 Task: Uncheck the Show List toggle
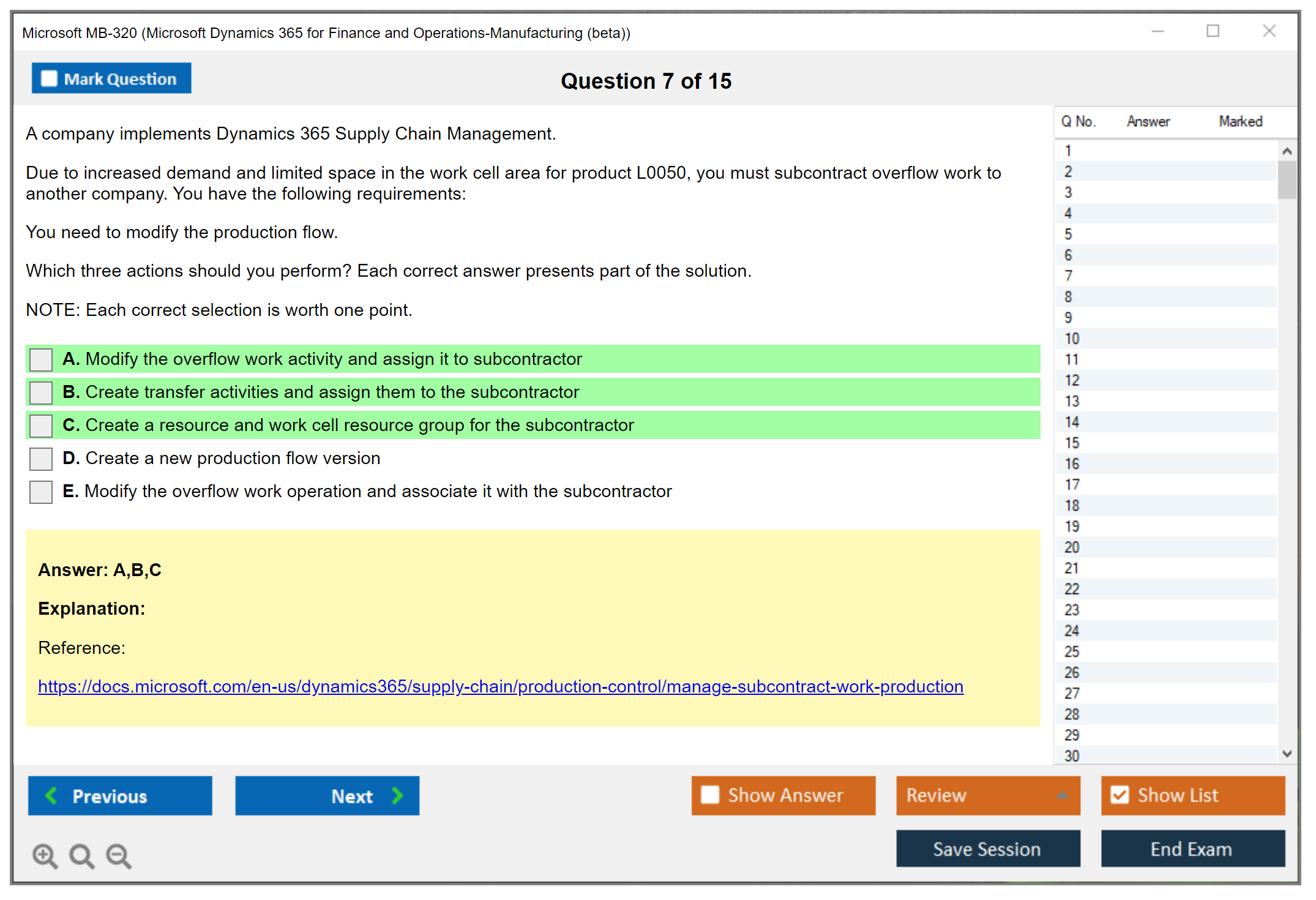pos(1120,795)
